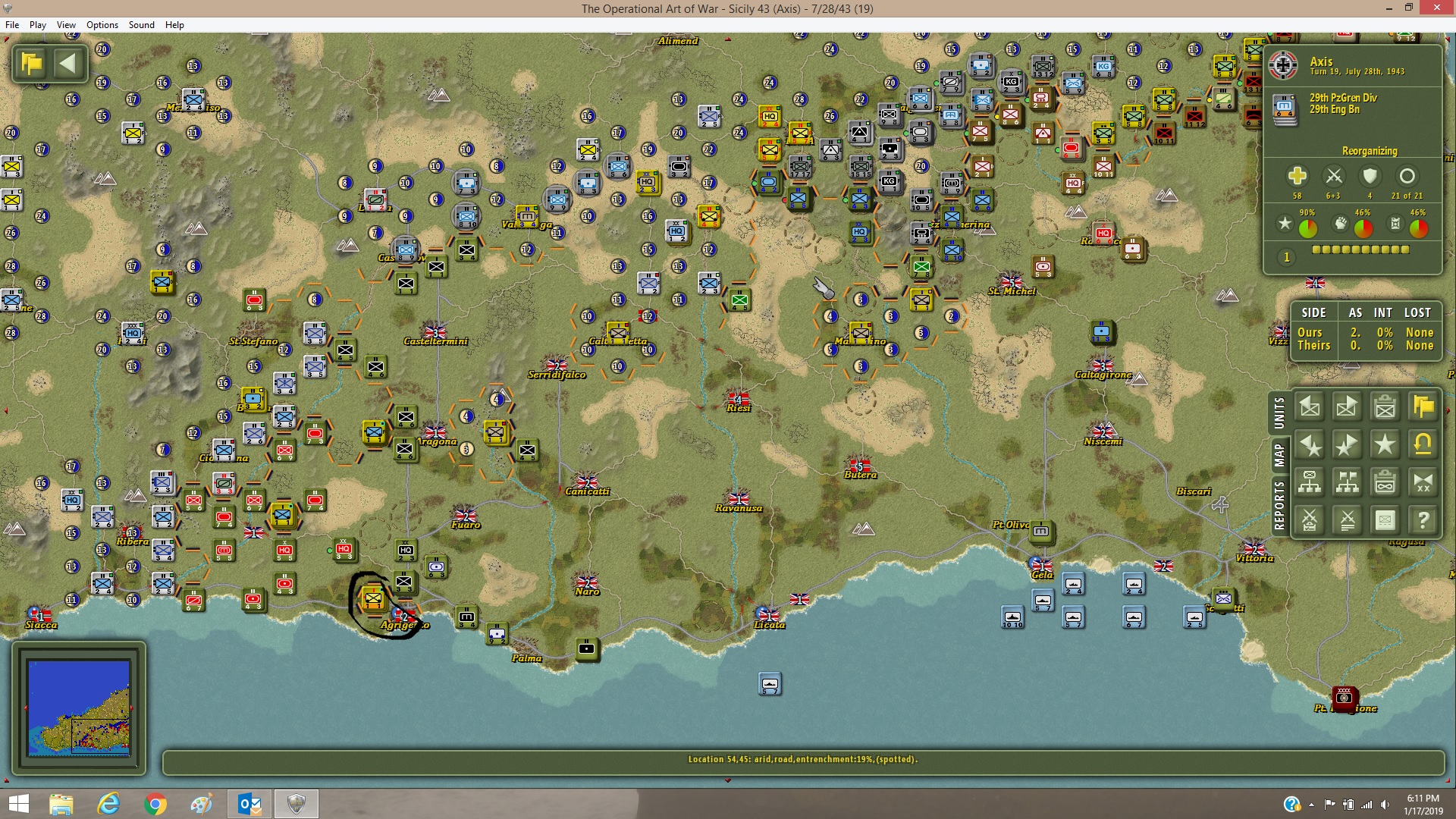Screen dimensions: 1456x819
Task: Click the left arrow button at top-left
Action: click(x=68, y=63)
